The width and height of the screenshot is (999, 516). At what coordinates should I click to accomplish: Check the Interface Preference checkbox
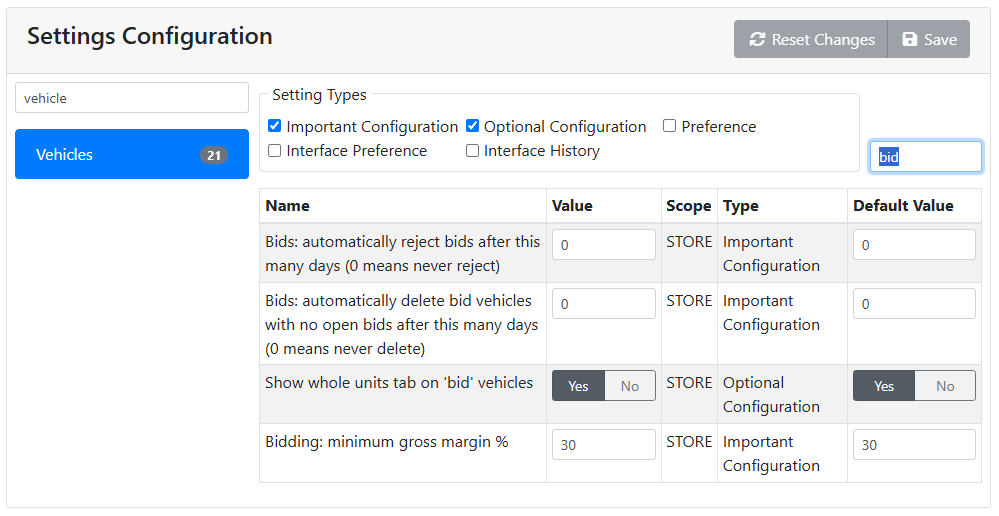pos(275,151)
